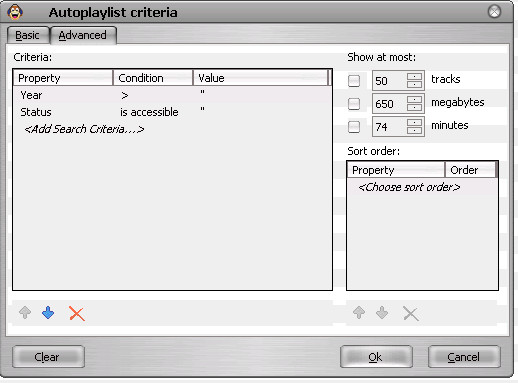Click Choose sort order entry

coord(409,187)
